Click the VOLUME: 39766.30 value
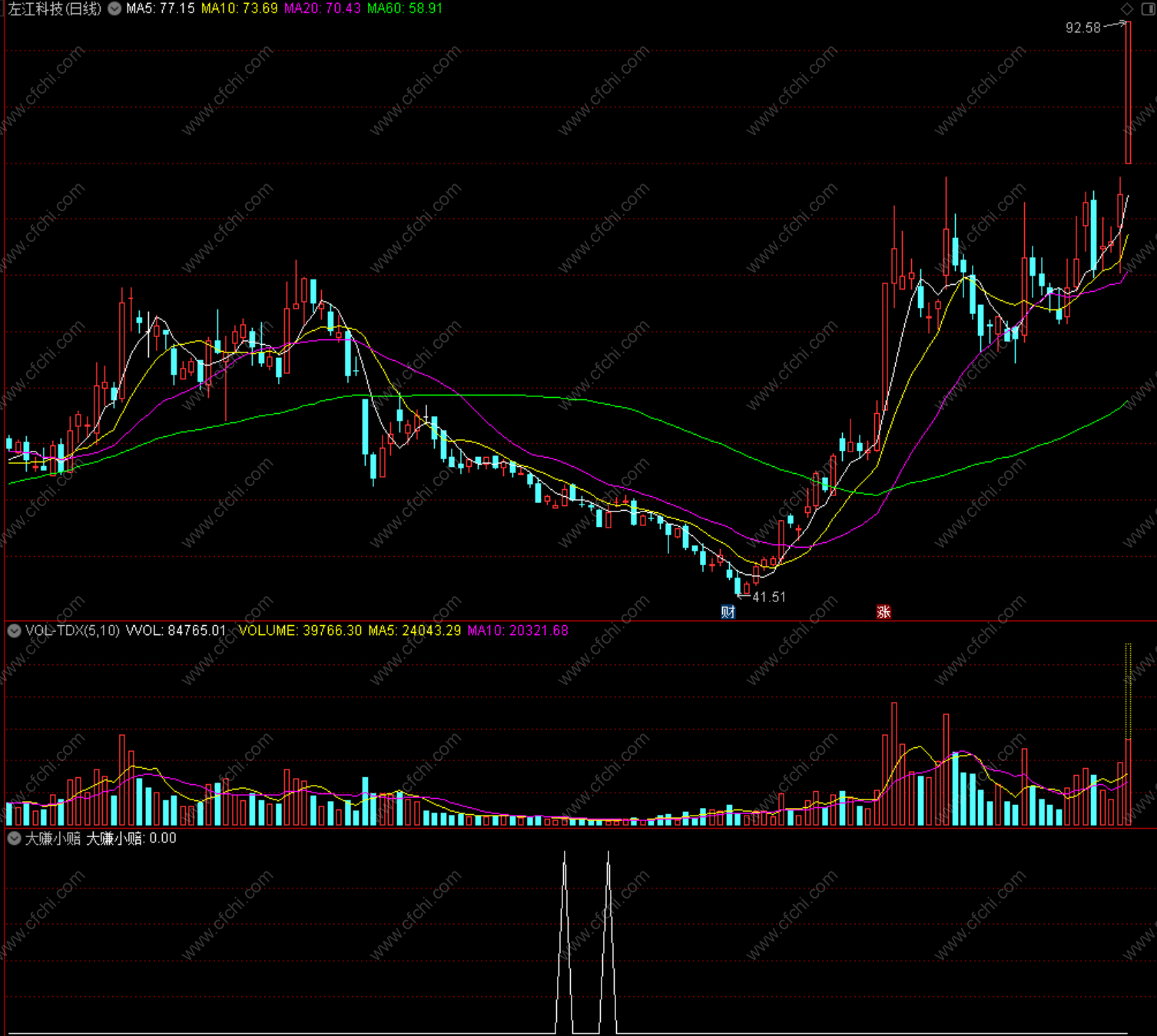This screenshot has width=1157, height=1036. click(300, 631)
